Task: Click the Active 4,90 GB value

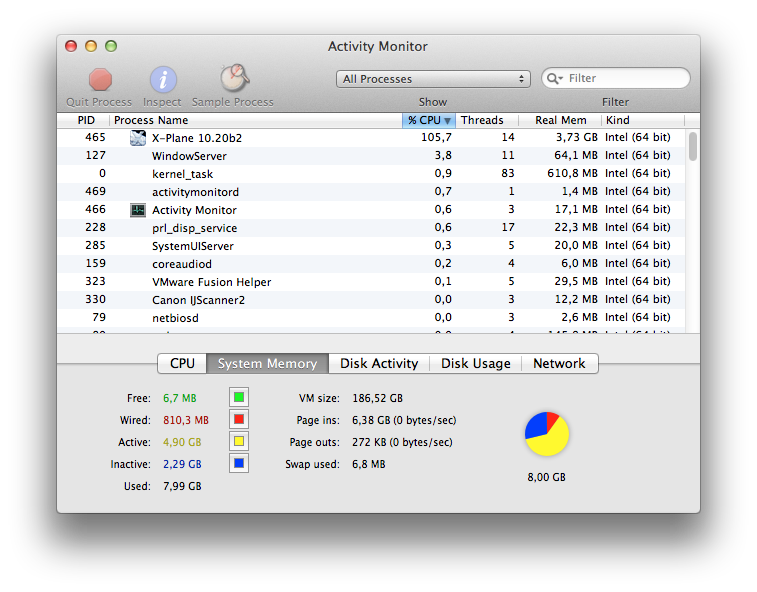Action: click(x=182, y=442)
